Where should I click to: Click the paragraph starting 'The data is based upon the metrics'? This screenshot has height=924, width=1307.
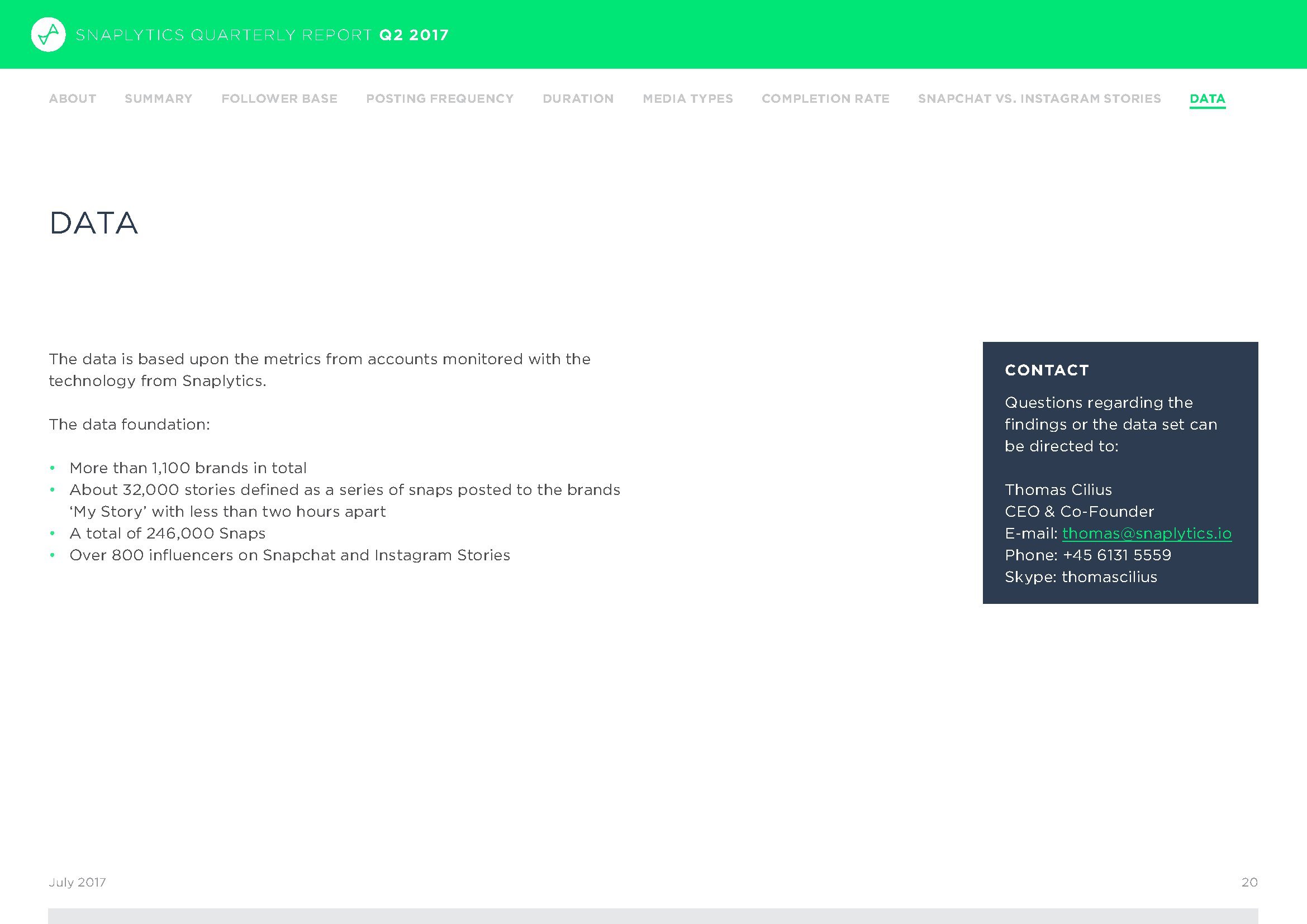pyautogui.click(x=320, y=370)
